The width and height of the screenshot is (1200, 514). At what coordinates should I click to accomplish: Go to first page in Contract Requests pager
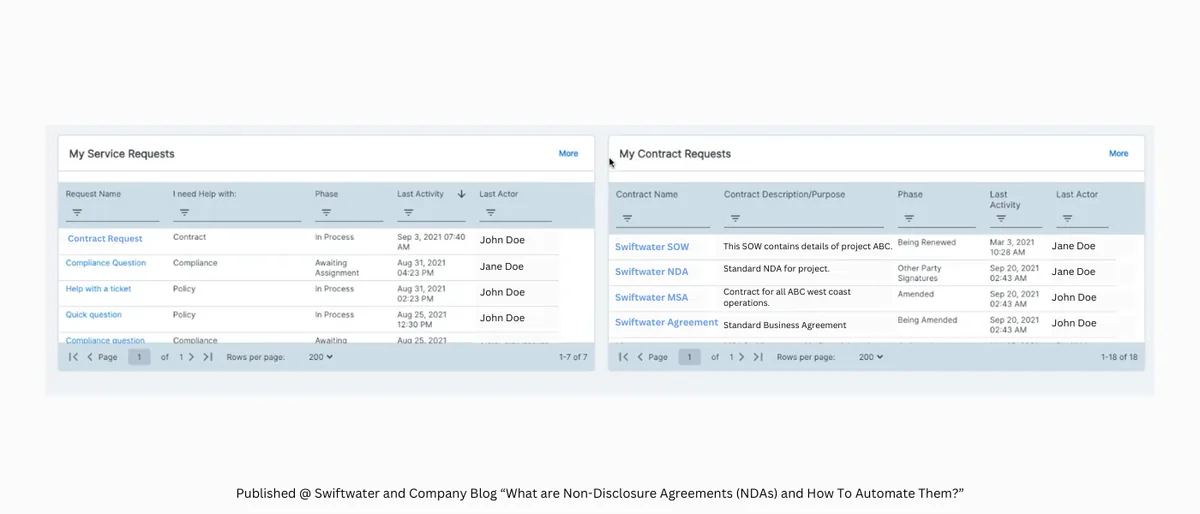(624, 357)
